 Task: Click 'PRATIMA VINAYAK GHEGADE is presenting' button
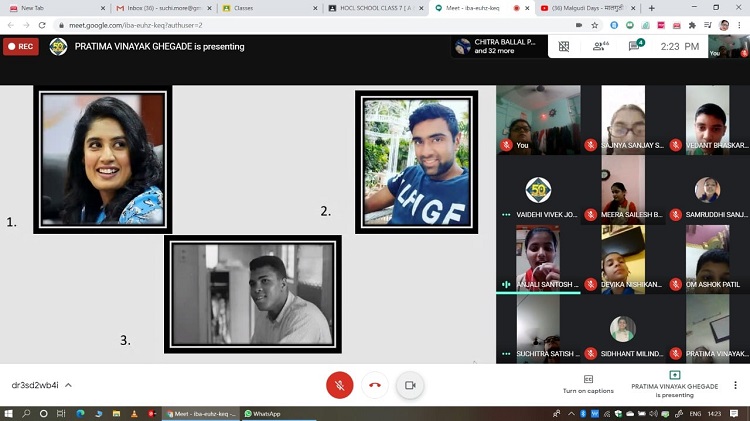[x=674, y=385]
